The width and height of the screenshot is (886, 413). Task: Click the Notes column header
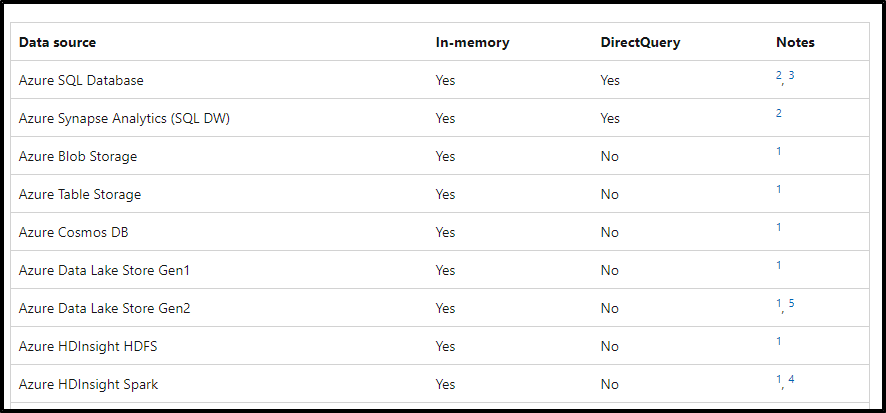click(x=795, y=42)
